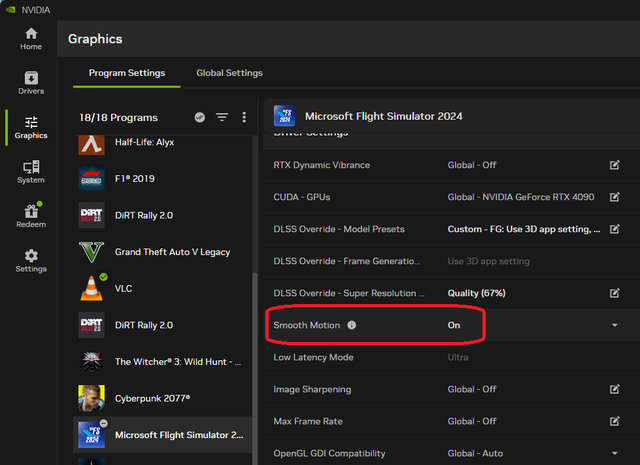This screenshot has width=640, height=465.
Task: Select Grand Theft Auto V Legacy icon
Action: 91,252
